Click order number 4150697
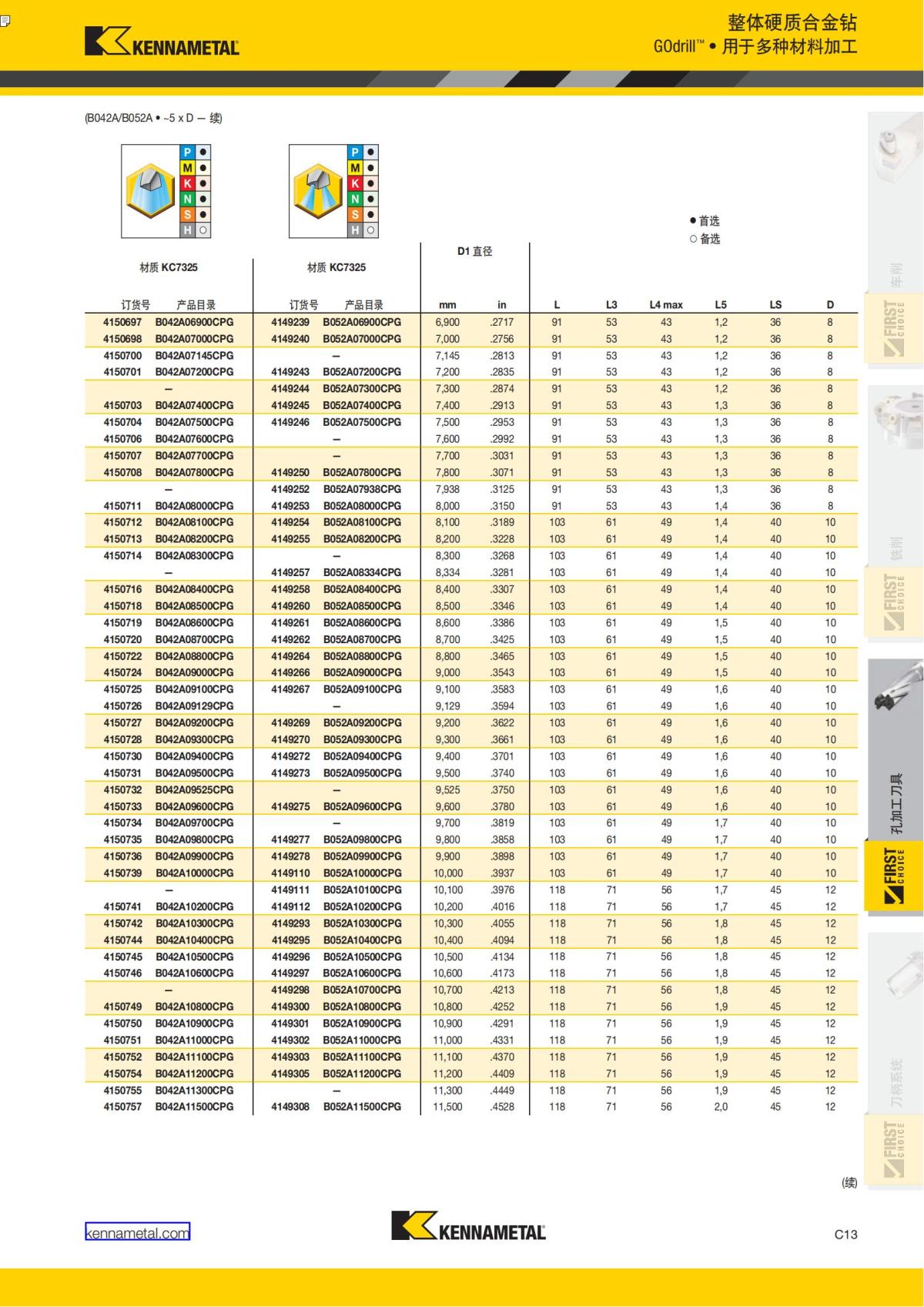Screen dimensions: 924x1307 click(x=122, y=322)
